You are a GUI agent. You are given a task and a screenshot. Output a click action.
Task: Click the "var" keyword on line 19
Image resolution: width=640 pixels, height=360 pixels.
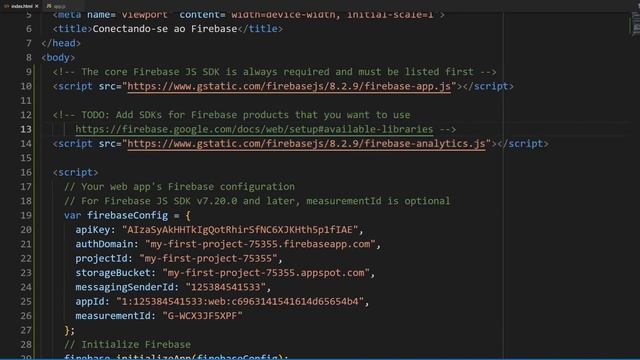(x=72, y=216)
